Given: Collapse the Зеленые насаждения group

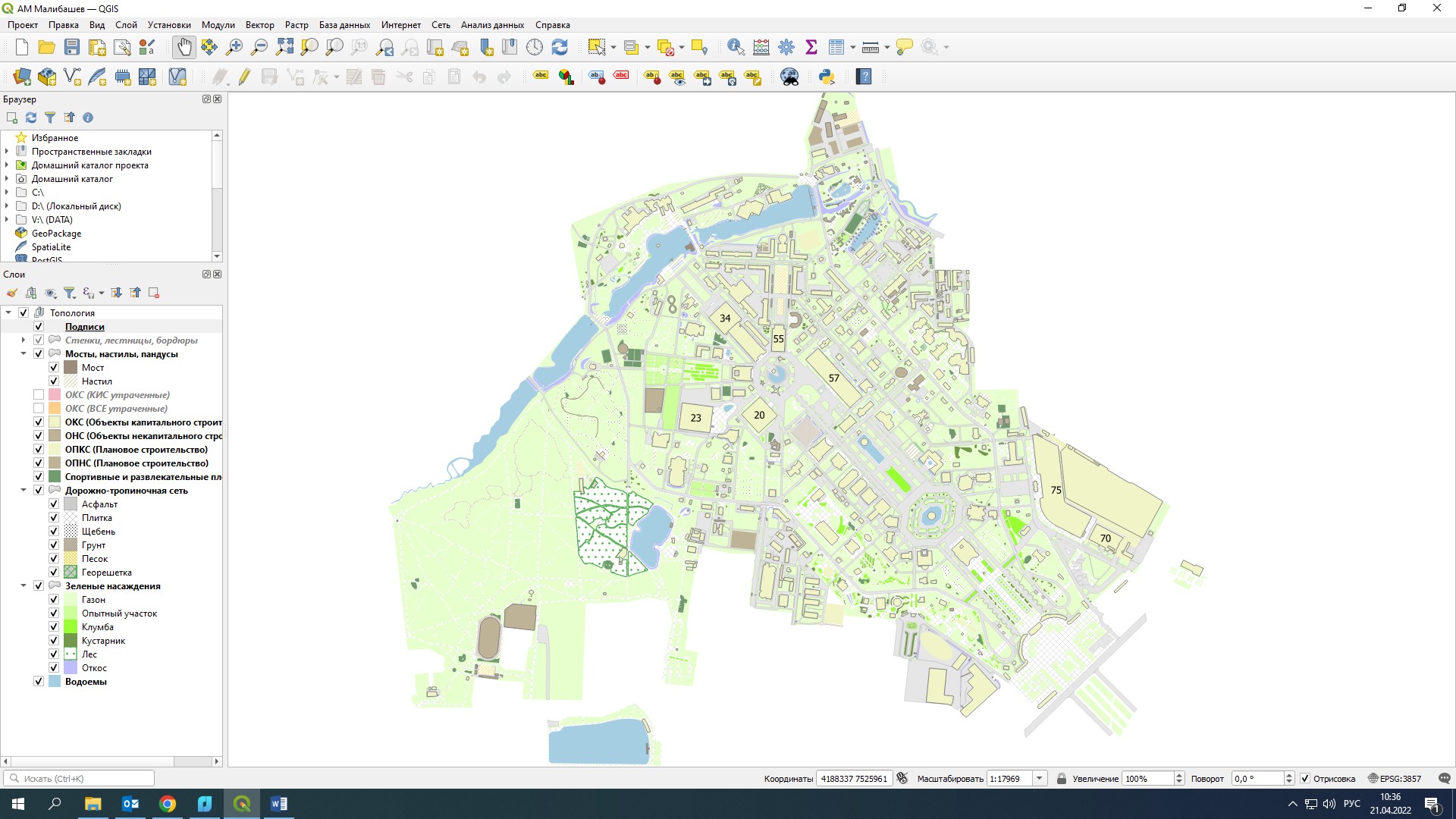Looking at the screenshot, I should [24, 586].
